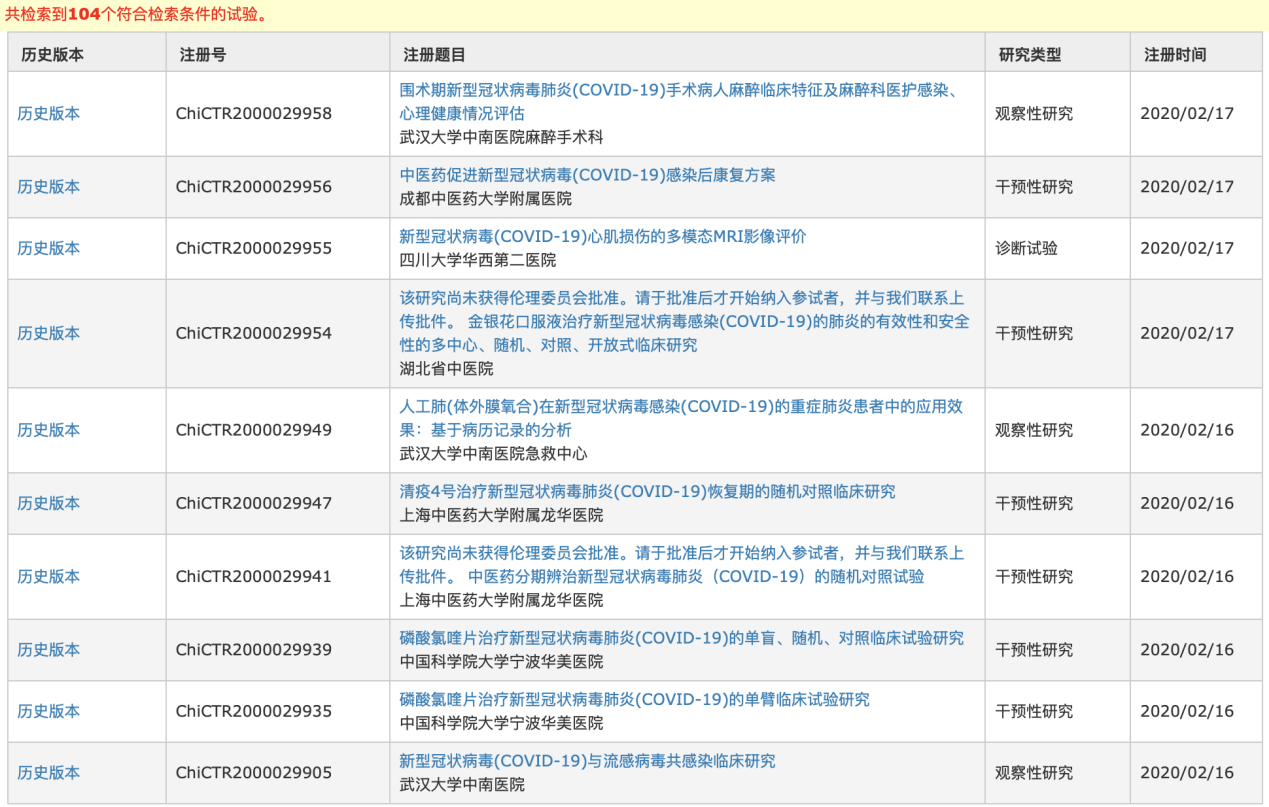The width and height of the screenshot is (1269, 807).
Task: View 历史版本 in the ChiCTR2000029941 row
Action: 49,577
